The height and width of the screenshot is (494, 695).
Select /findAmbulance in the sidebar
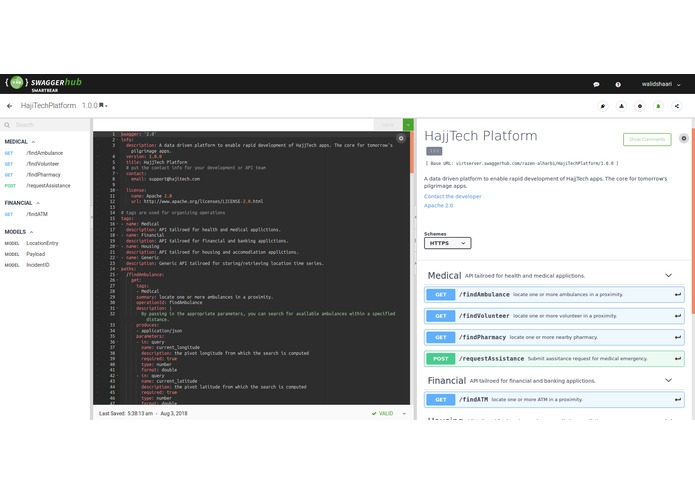(x=44, y=153)
